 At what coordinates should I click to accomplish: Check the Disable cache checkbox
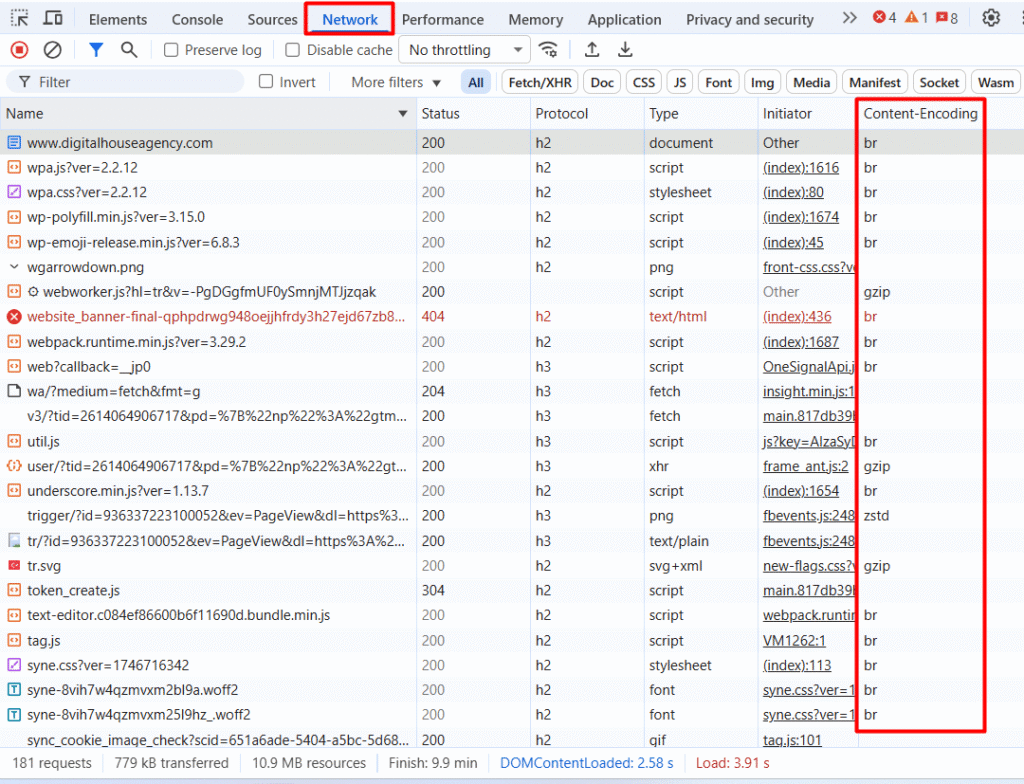(293, 50)
